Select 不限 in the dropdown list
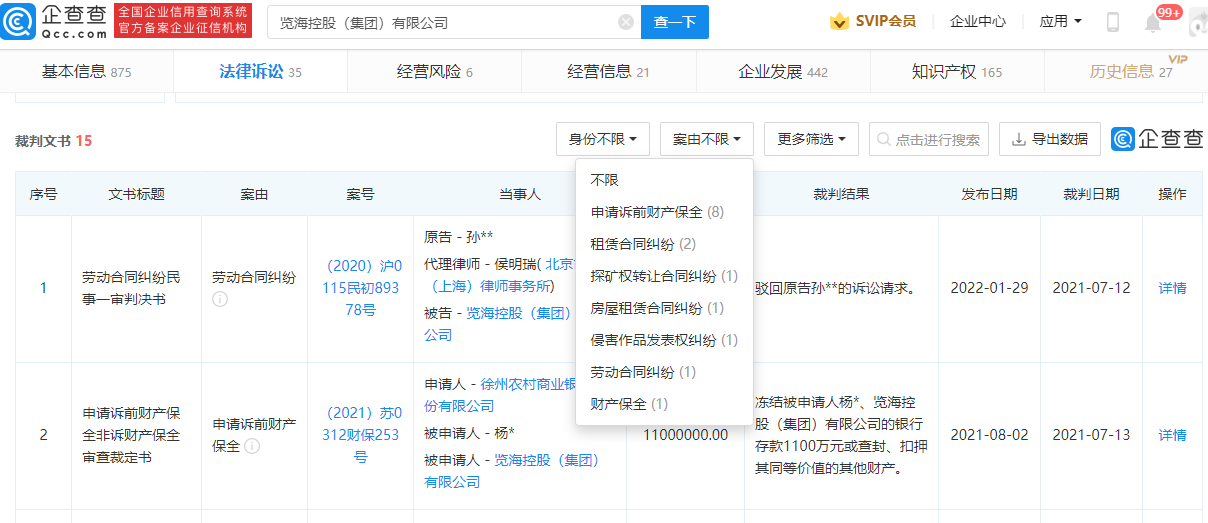This screenshot has height=523, width=1208. coord(664,180)
